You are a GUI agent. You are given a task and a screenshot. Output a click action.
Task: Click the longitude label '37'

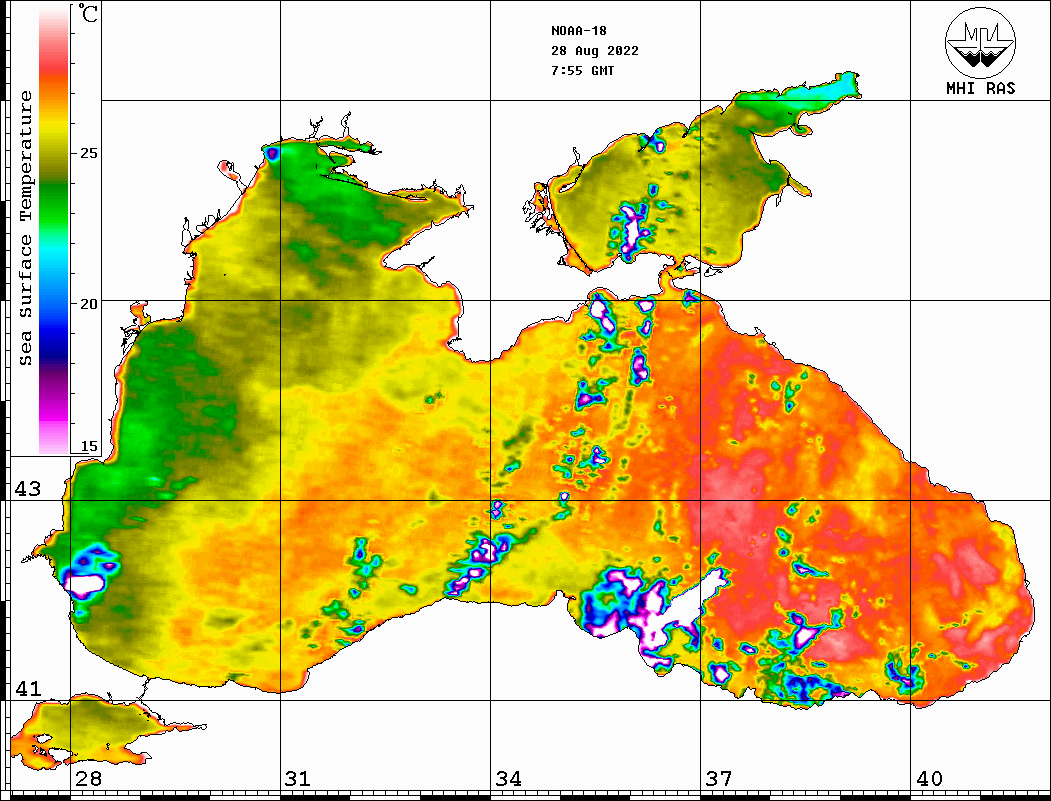click(719, 778)
